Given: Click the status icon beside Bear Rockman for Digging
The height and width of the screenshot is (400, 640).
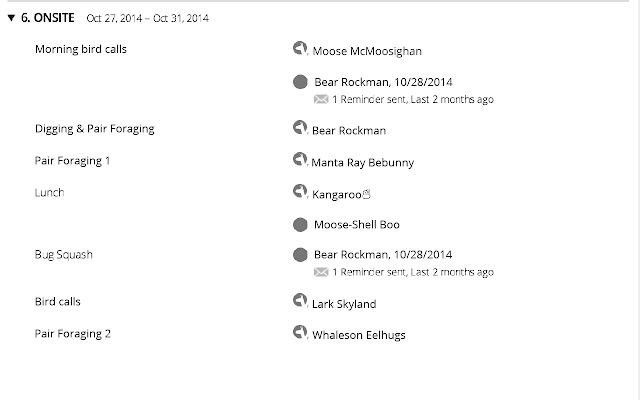Looking at the screenshot, I should pos(300,127).
